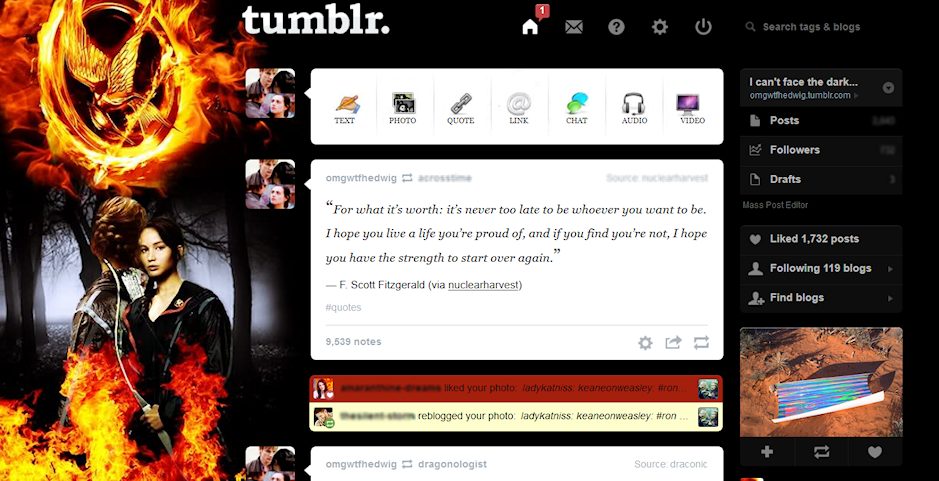Click the Posts document icon
Screen dimensions: 939x481
pyautogui.click(x=755, y=120)
